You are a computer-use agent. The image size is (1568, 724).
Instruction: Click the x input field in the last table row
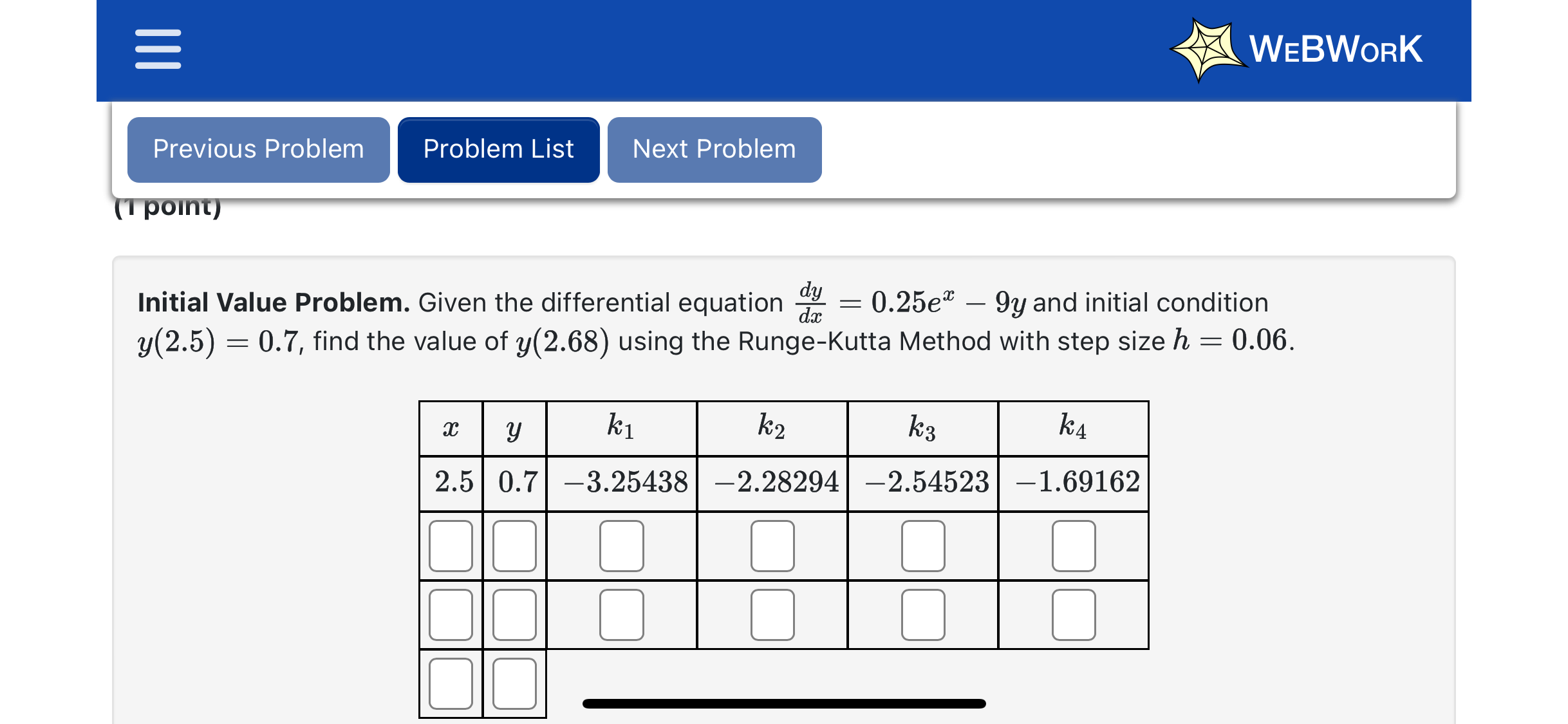450,684
